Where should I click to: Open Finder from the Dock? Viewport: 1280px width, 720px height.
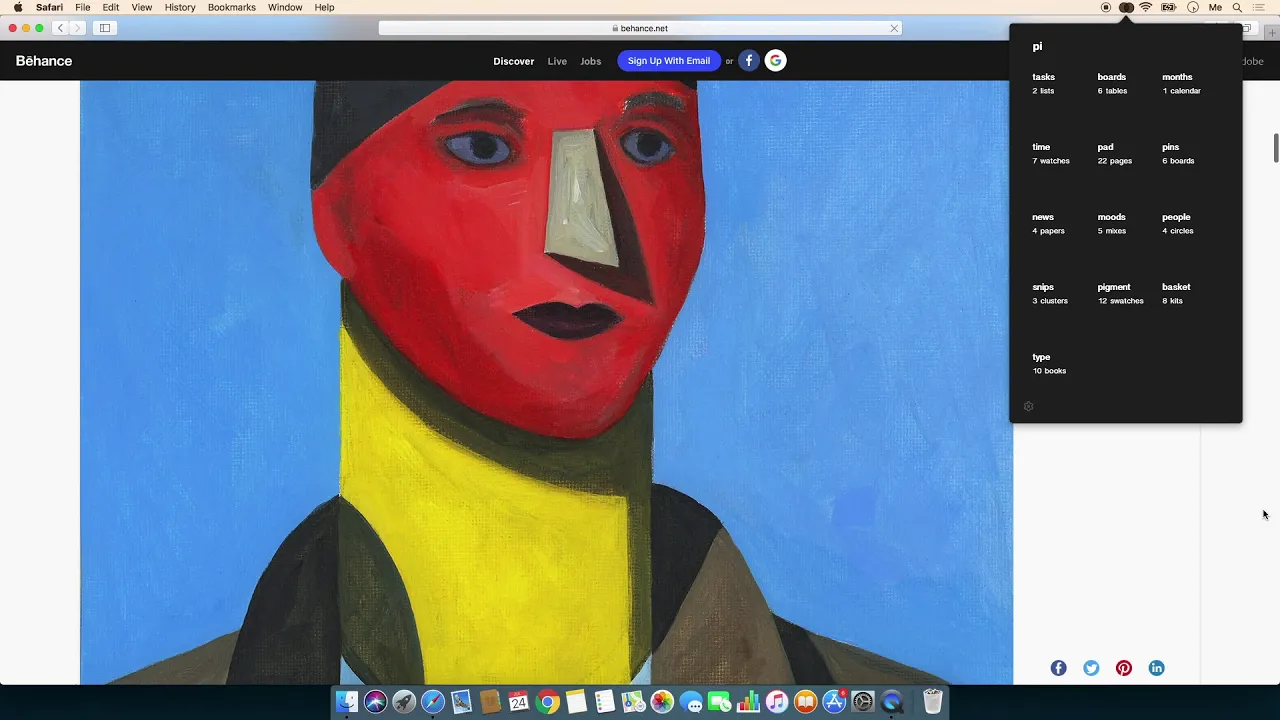pyautogui.click(x=347, y=702)
